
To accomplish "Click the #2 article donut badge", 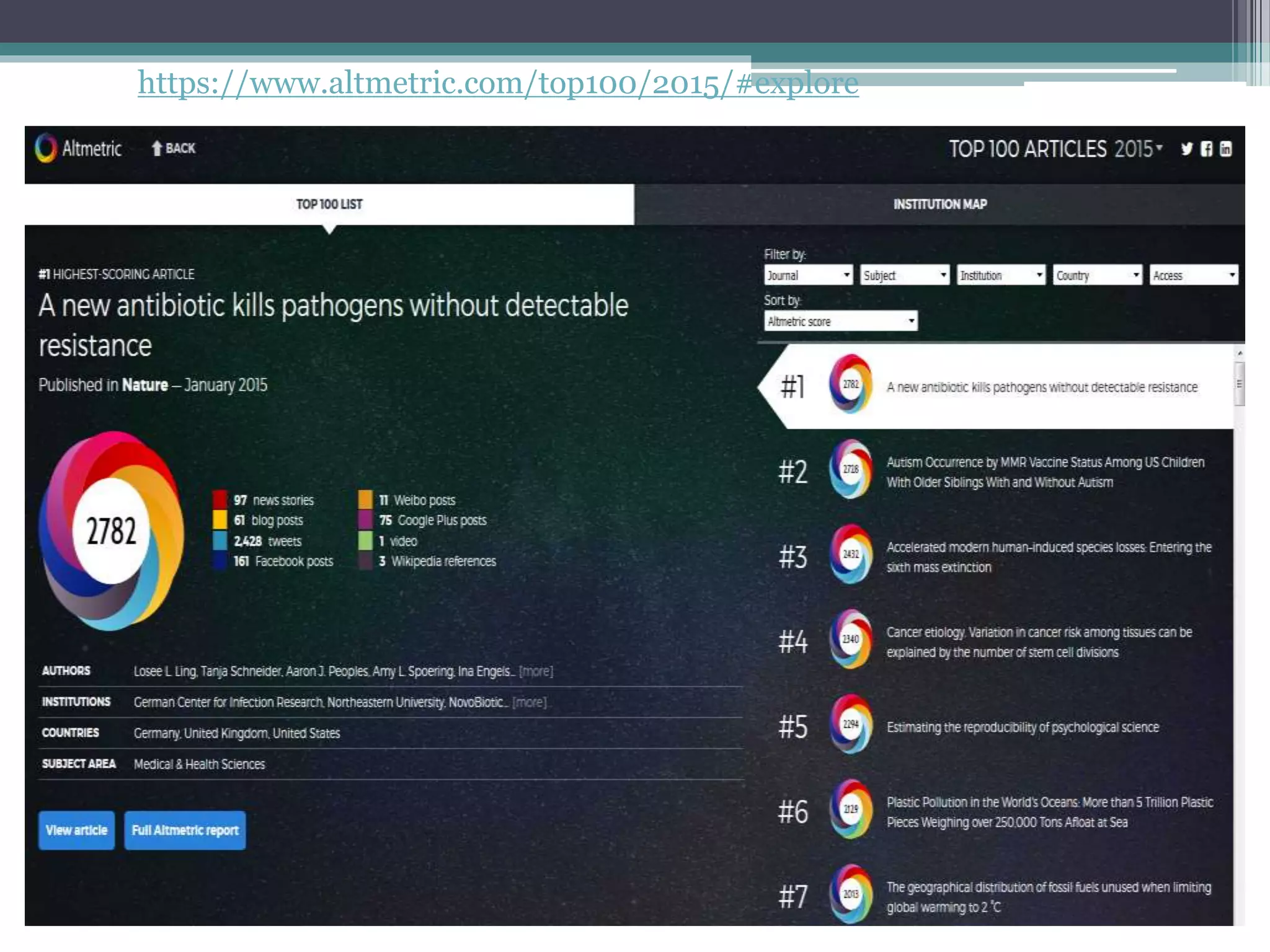I will point(851,469).
